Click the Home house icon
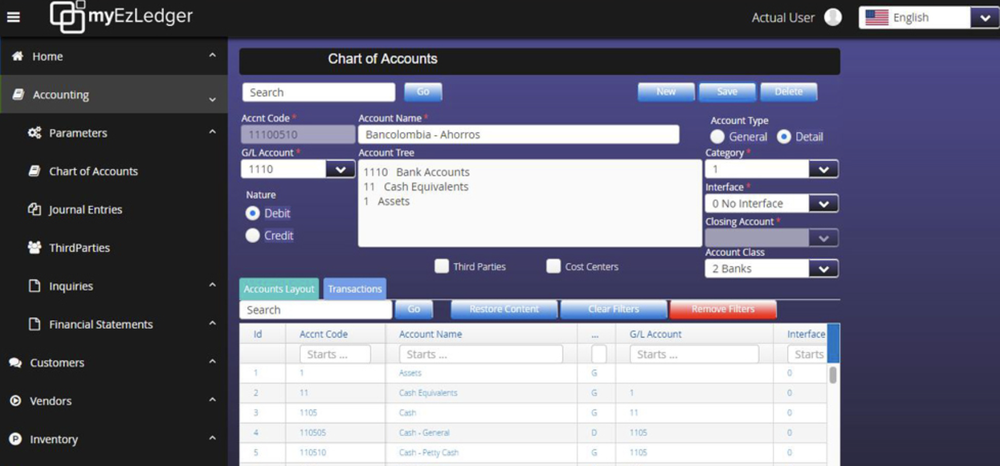 point(18,56)
